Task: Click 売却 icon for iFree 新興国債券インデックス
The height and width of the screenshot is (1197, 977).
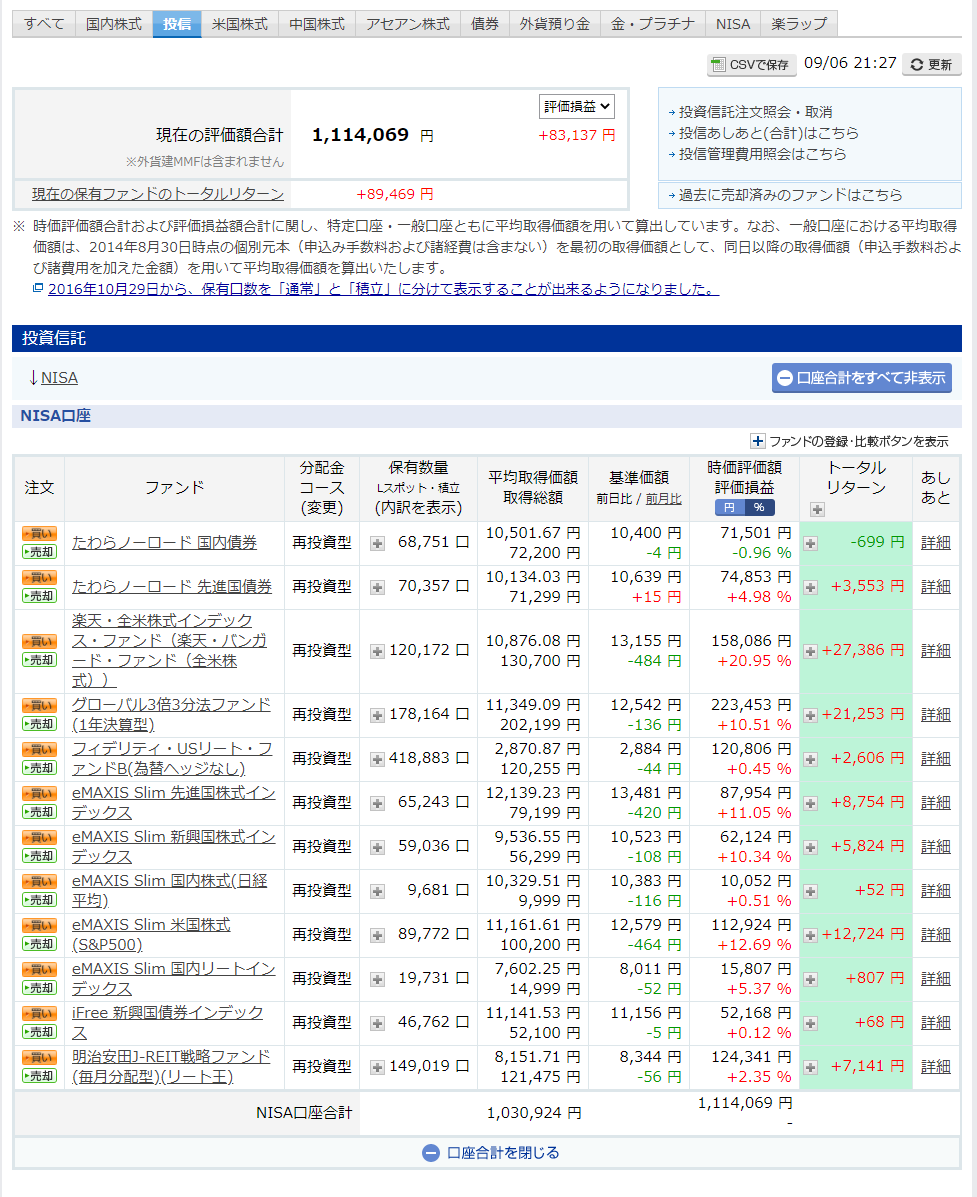Action: (39, 1032)
